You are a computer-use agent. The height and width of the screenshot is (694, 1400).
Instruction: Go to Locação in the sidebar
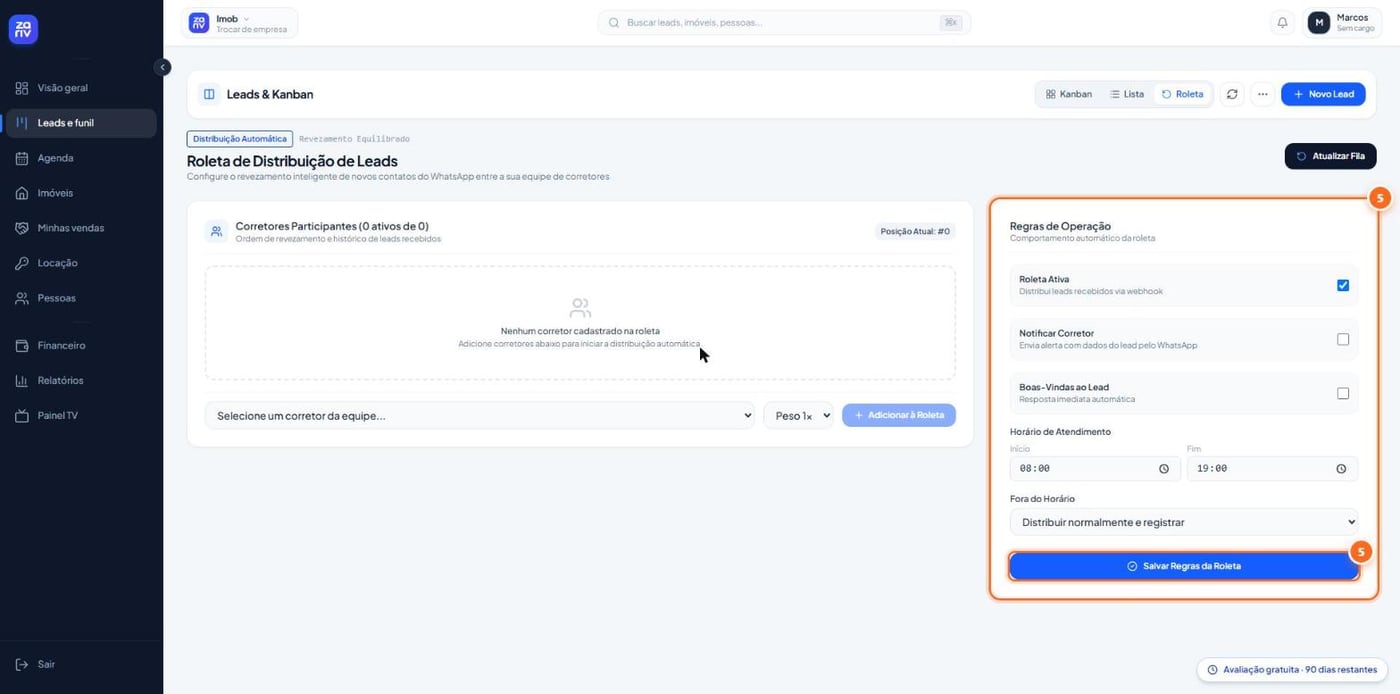coord(81,263)
